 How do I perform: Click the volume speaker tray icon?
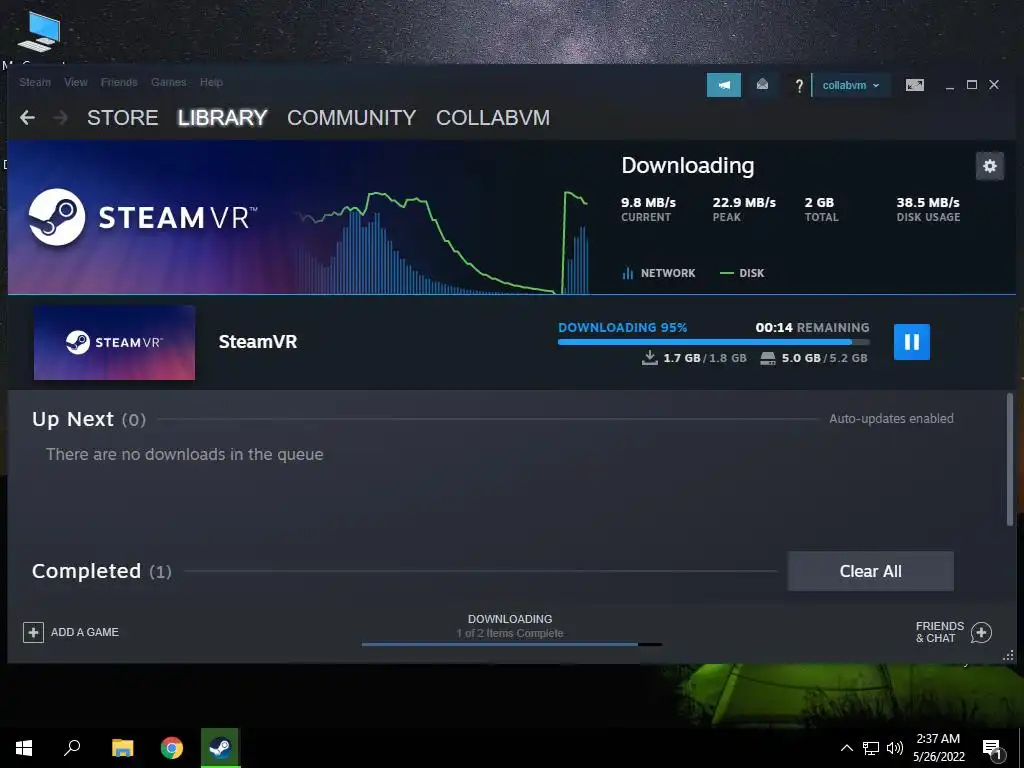(895, 748)
